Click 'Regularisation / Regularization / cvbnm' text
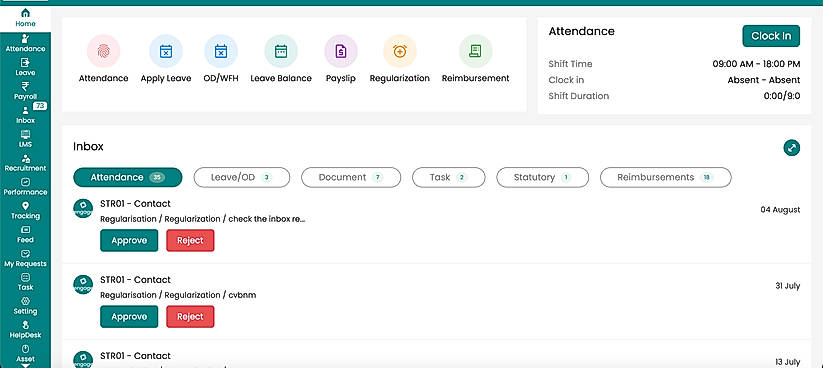823x368 pixels. coord(178,295)
